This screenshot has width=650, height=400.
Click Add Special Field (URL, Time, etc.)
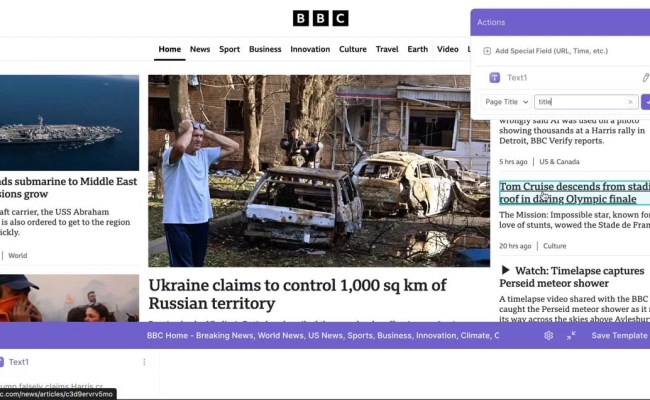551,51
